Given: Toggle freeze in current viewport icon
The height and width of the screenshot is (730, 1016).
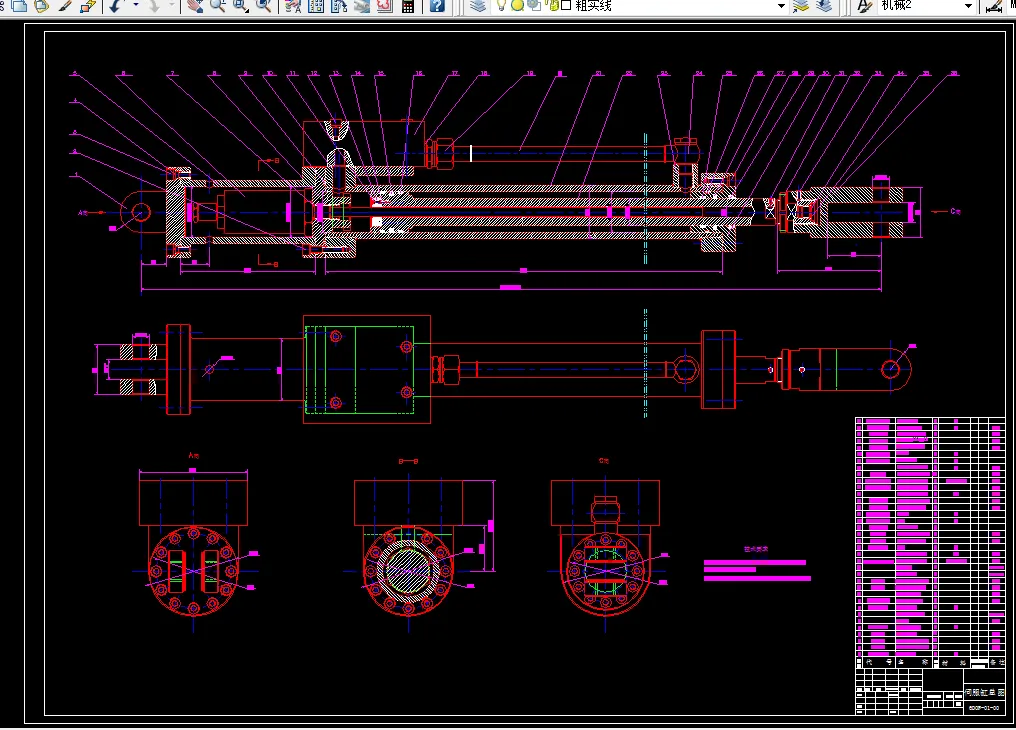Looking at the screenshot, I should pyautogui.click(x=534, y=6).
